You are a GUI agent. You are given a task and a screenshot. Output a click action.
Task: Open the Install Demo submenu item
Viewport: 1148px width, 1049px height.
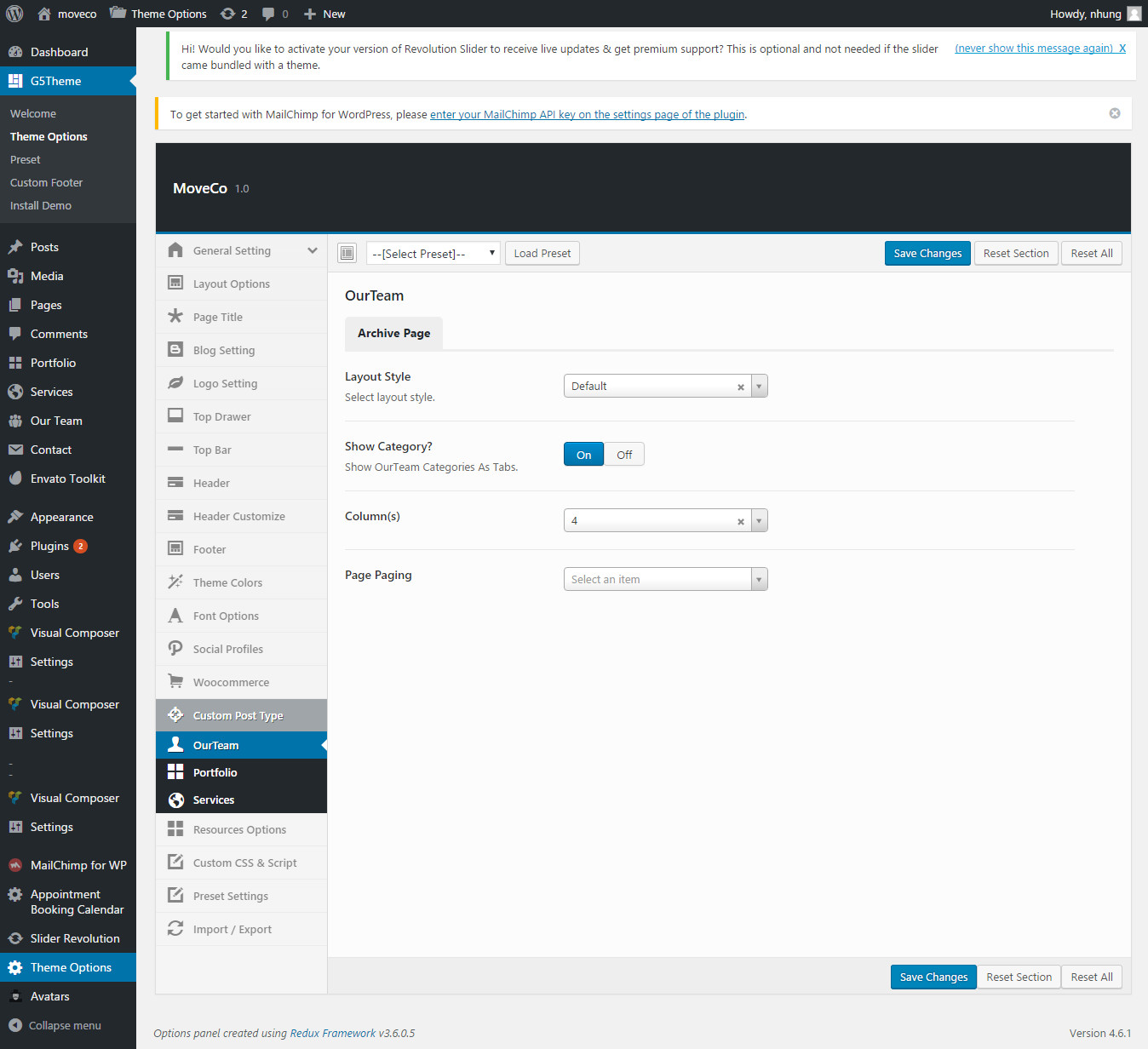(x=41, y=205)
